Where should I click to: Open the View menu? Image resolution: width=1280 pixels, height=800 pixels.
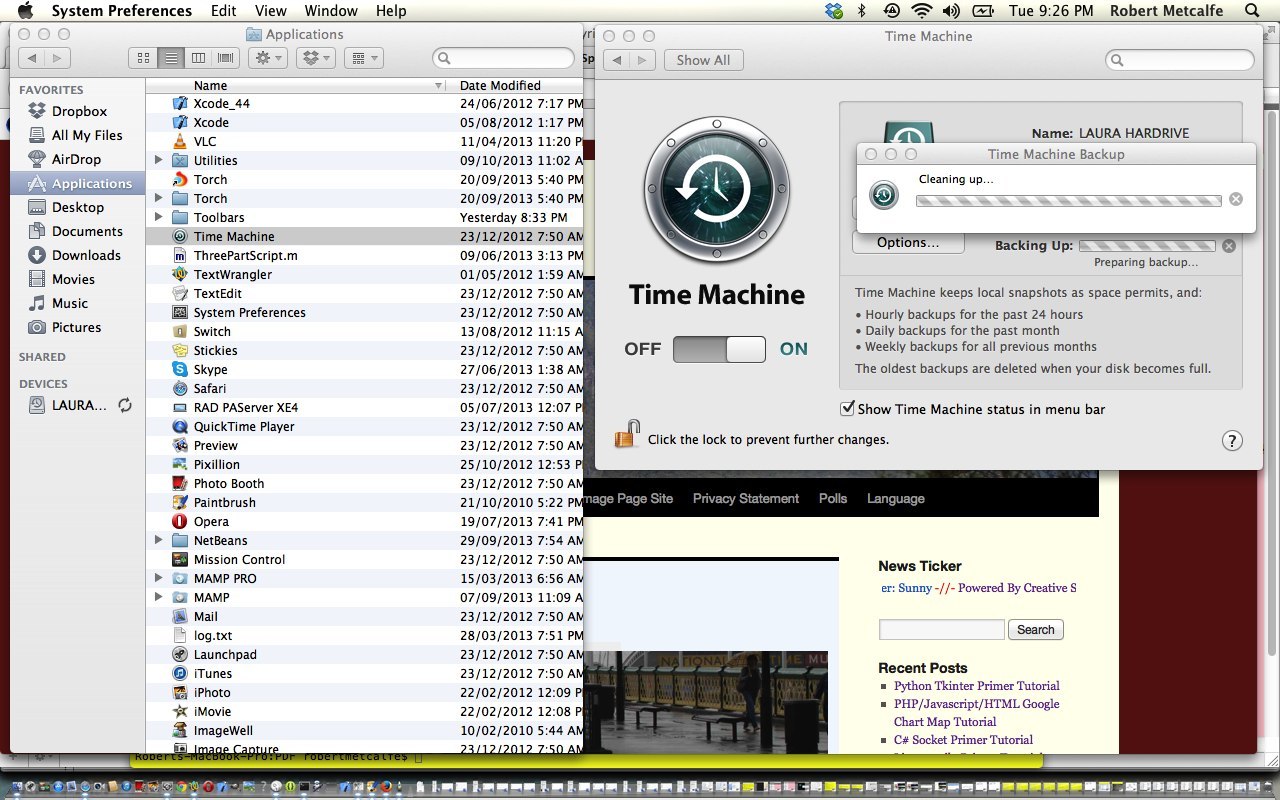(x=271, y=11)
